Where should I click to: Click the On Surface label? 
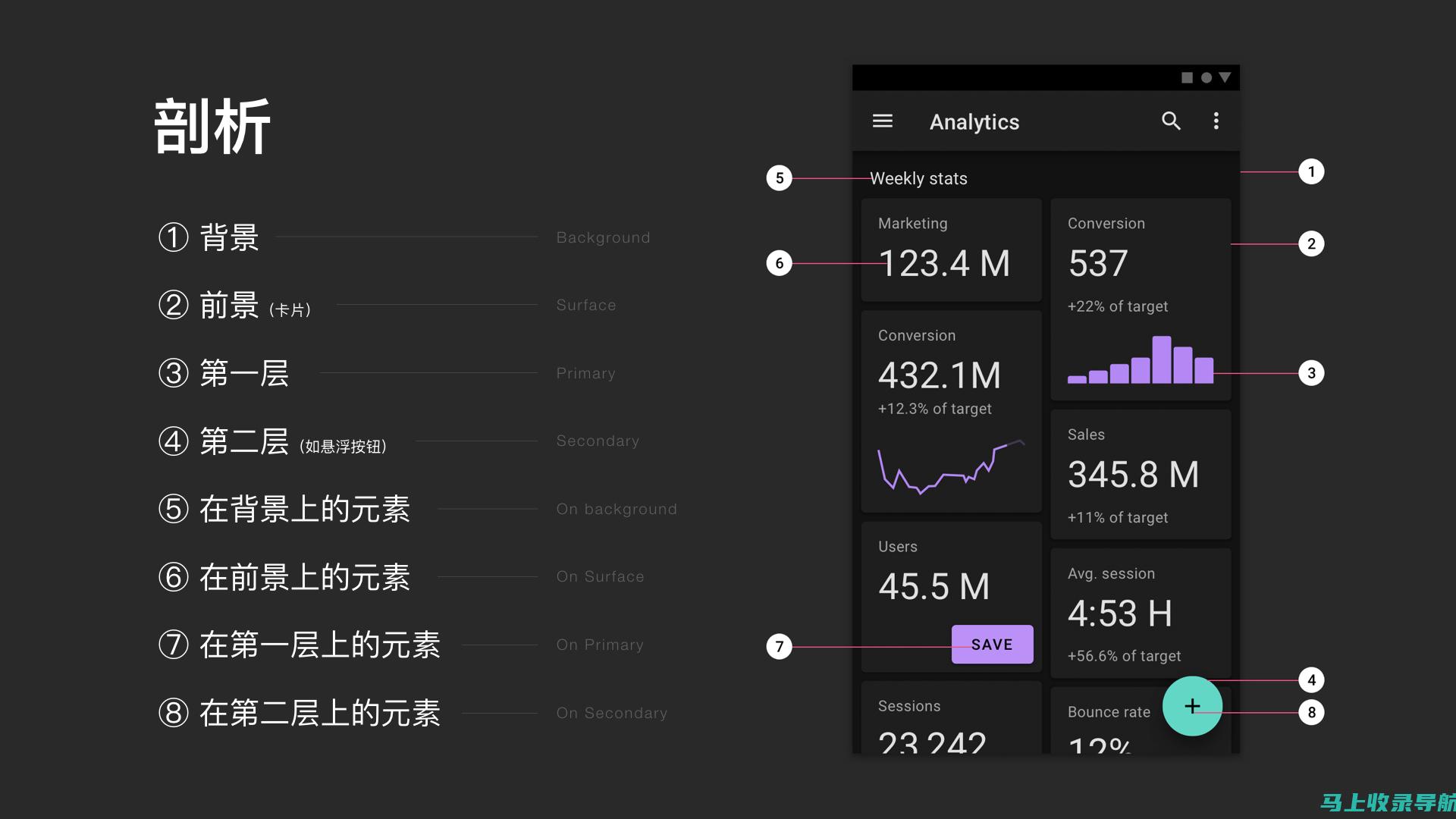600,576
